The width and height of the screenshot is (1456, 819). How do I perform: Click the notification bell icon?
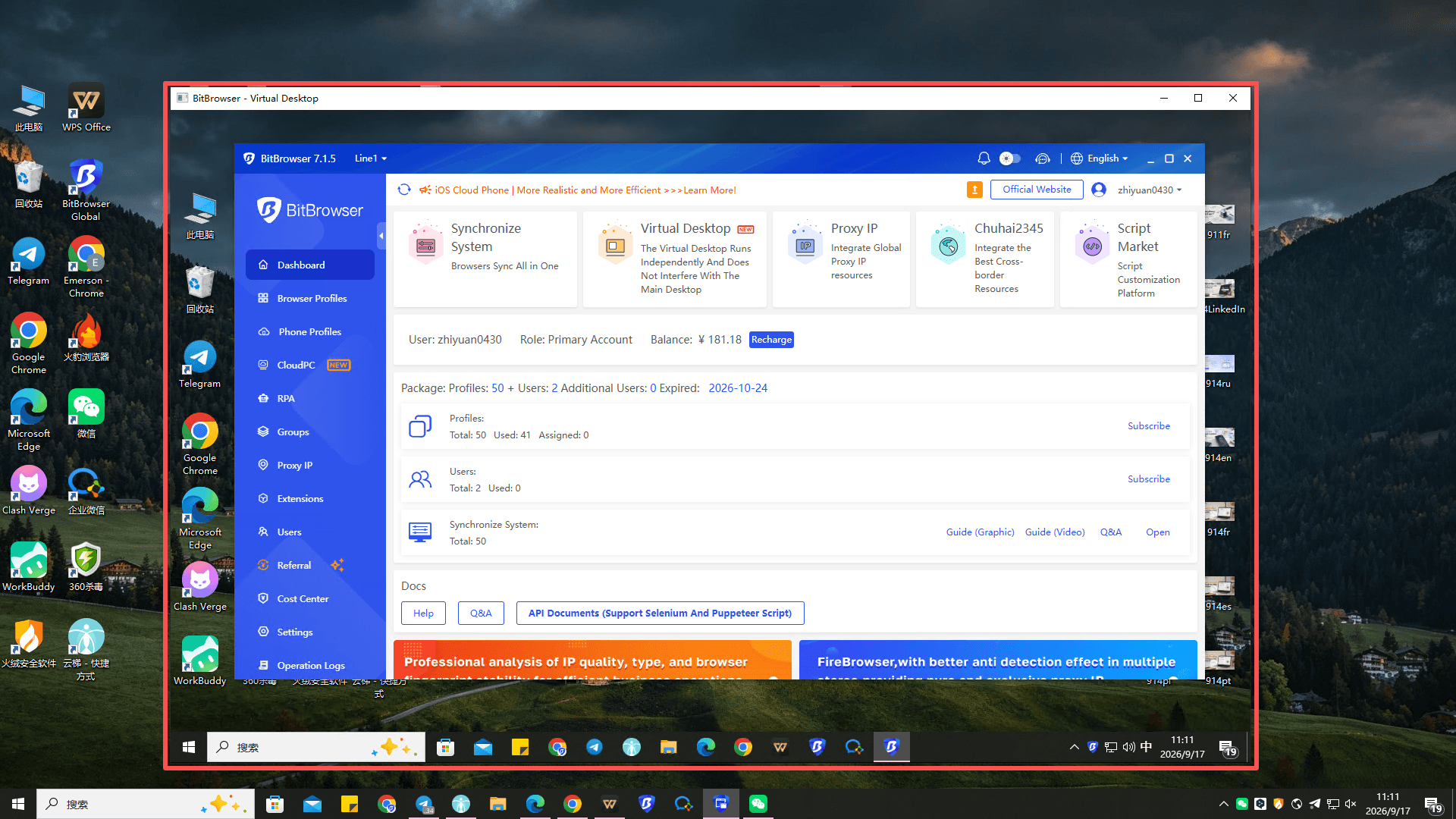coord(984,158)
